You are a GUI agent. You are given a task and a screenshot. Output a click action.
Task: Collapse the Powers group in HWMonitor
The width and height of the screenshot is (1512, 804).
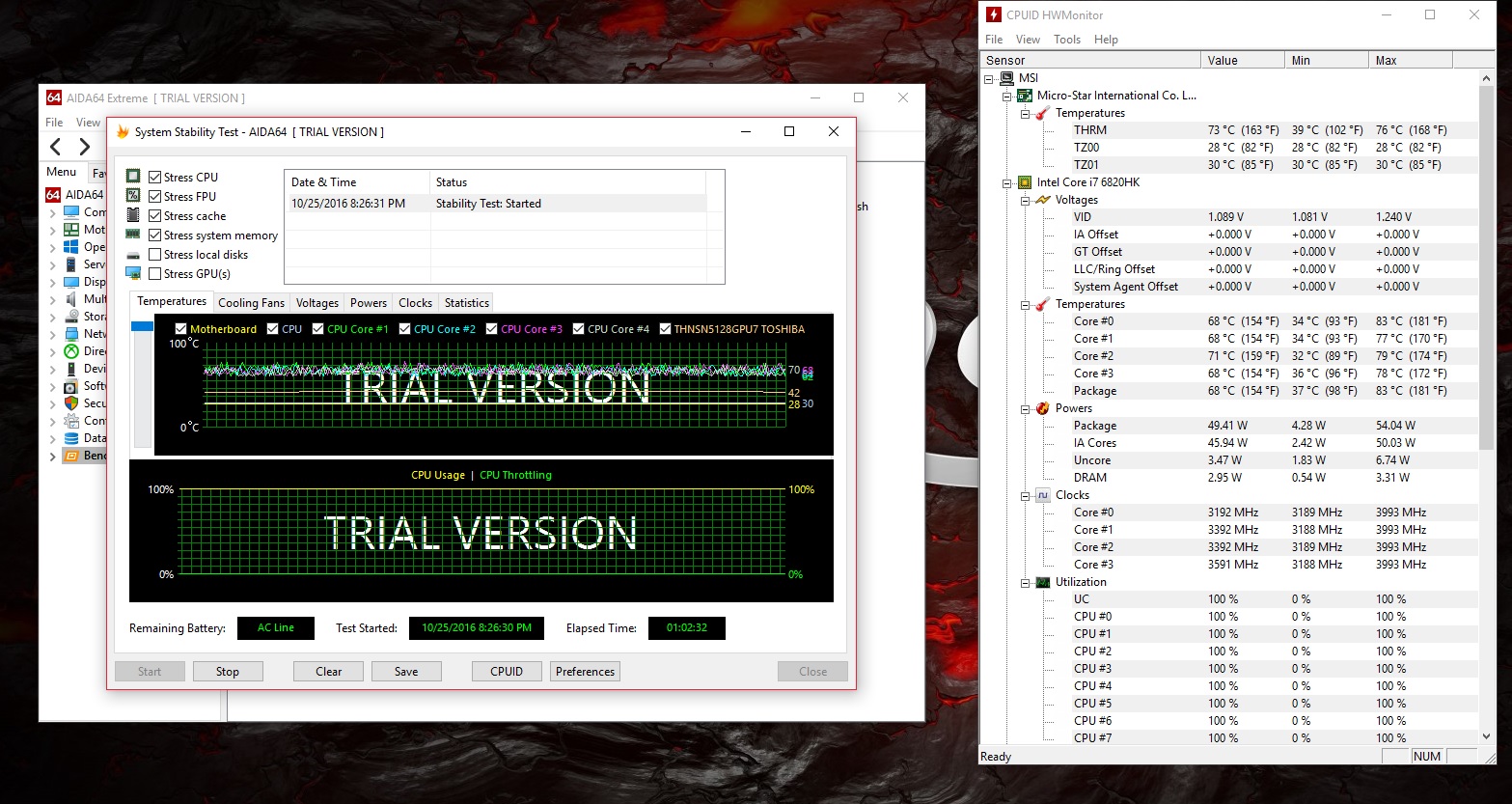click(x=1025, y=408)
